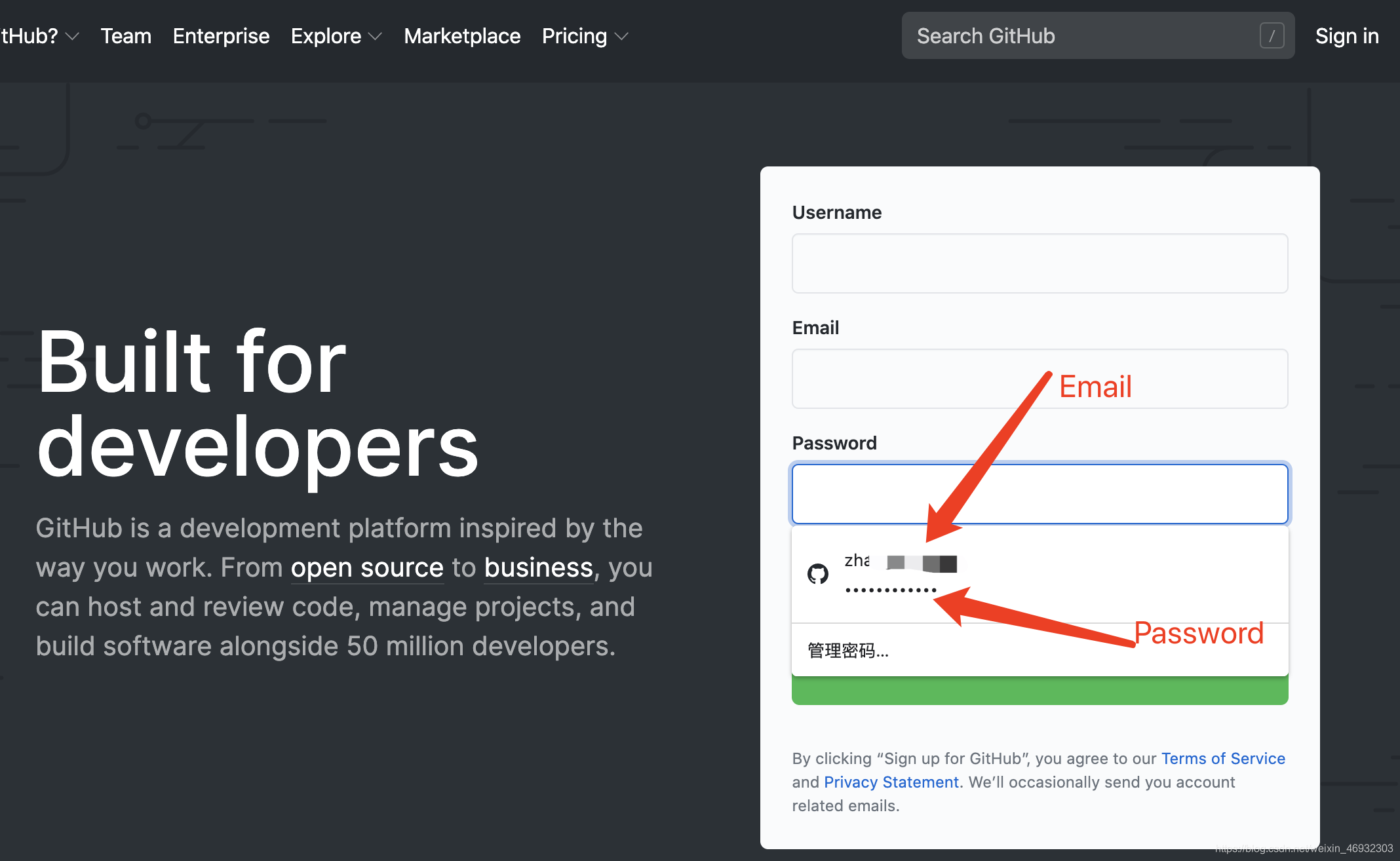Open 管理密码... manage passwords option

point(1040,650)
